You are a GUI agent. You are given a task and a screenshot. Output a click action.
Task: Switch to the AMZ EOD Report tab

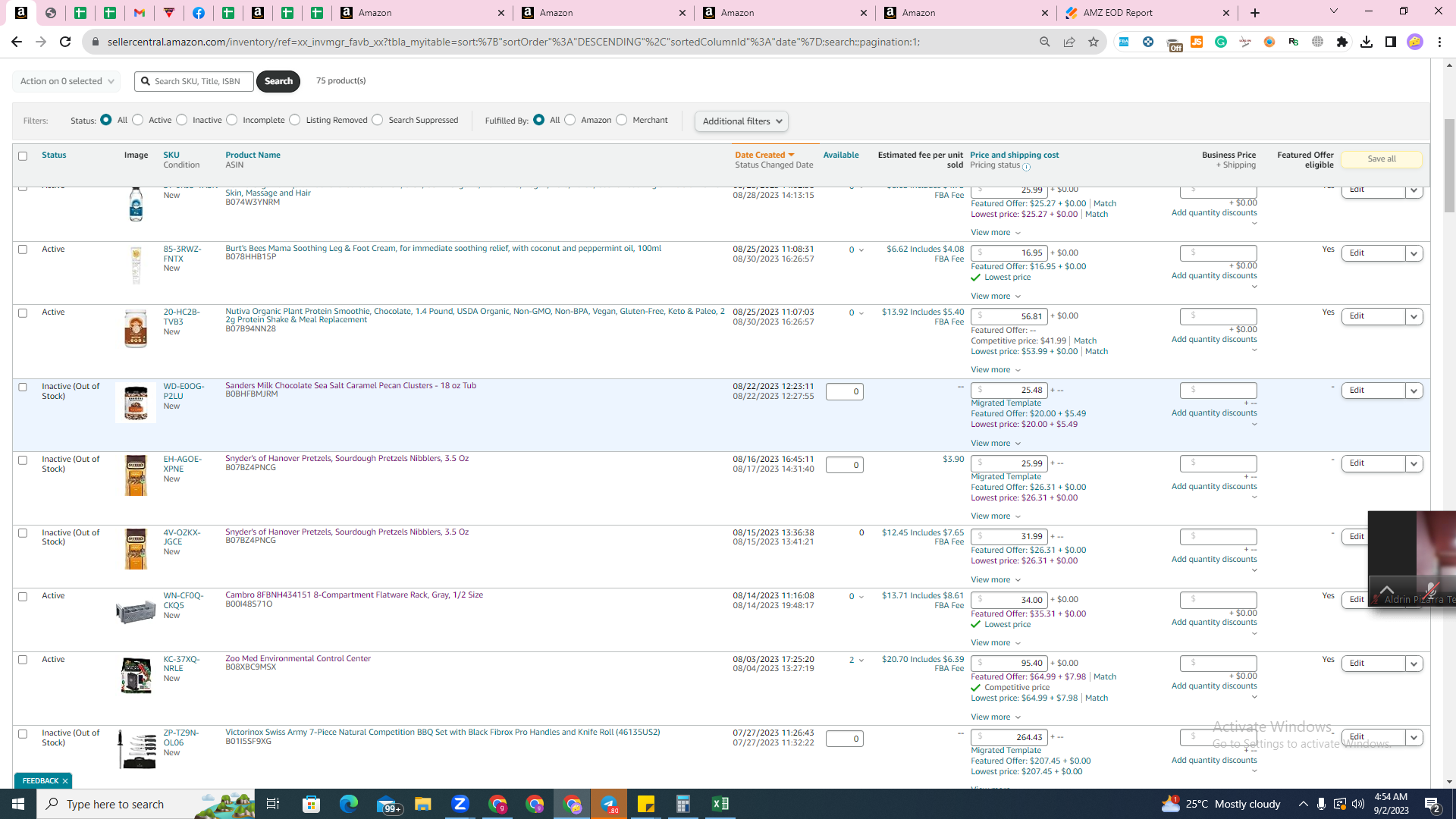pyautogui.click(x=1148, y=13)
